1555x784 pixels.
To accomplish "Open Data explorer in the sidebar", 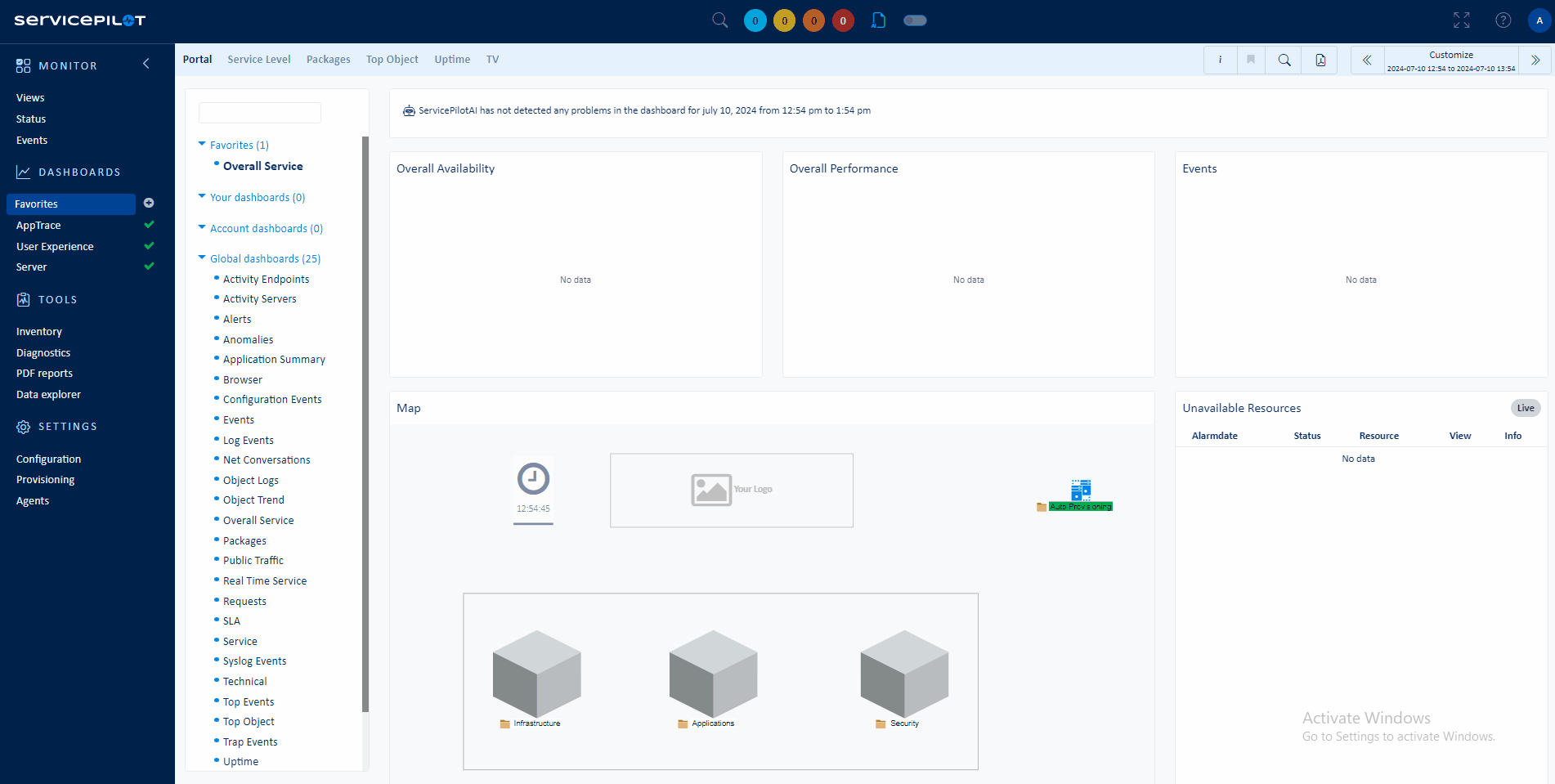I will tap(48, 394).
